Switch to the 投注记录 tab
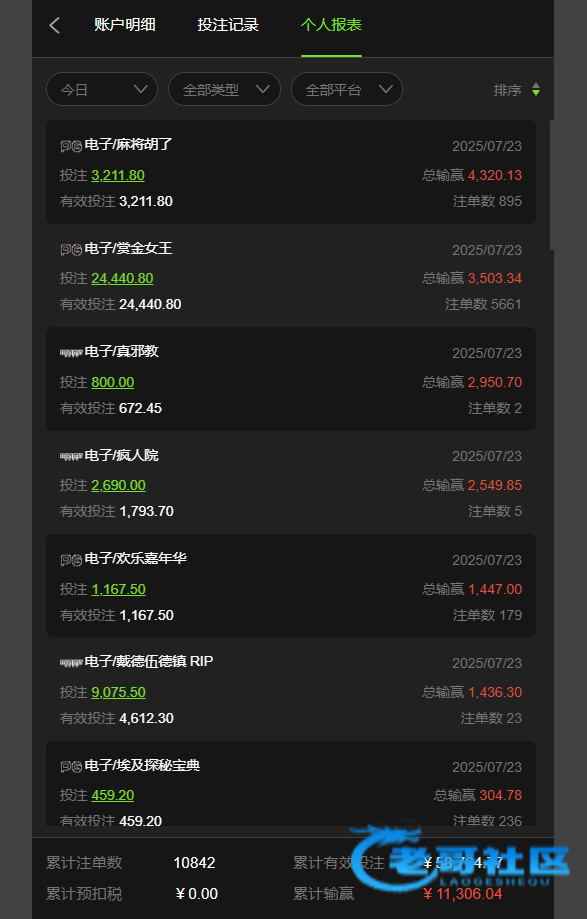 [x=228, y=25]
